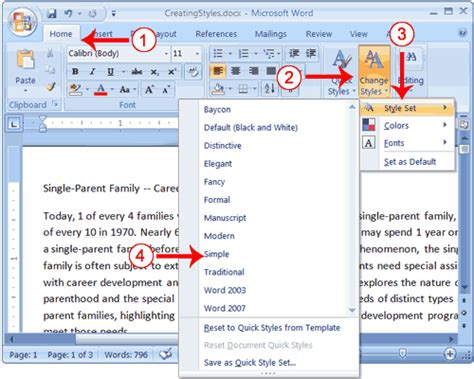Undo the last action
The image size is (474, 379).
coord(68,13)
